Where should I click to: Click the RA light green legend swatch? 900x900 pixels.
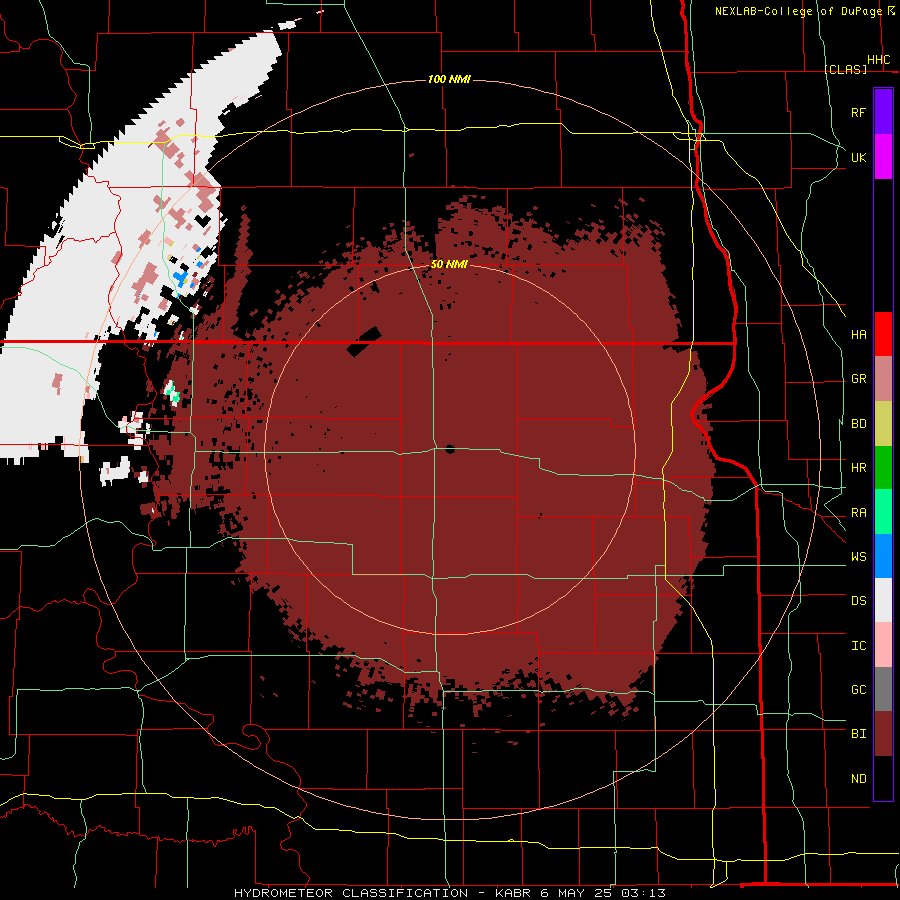click(883, 512)
